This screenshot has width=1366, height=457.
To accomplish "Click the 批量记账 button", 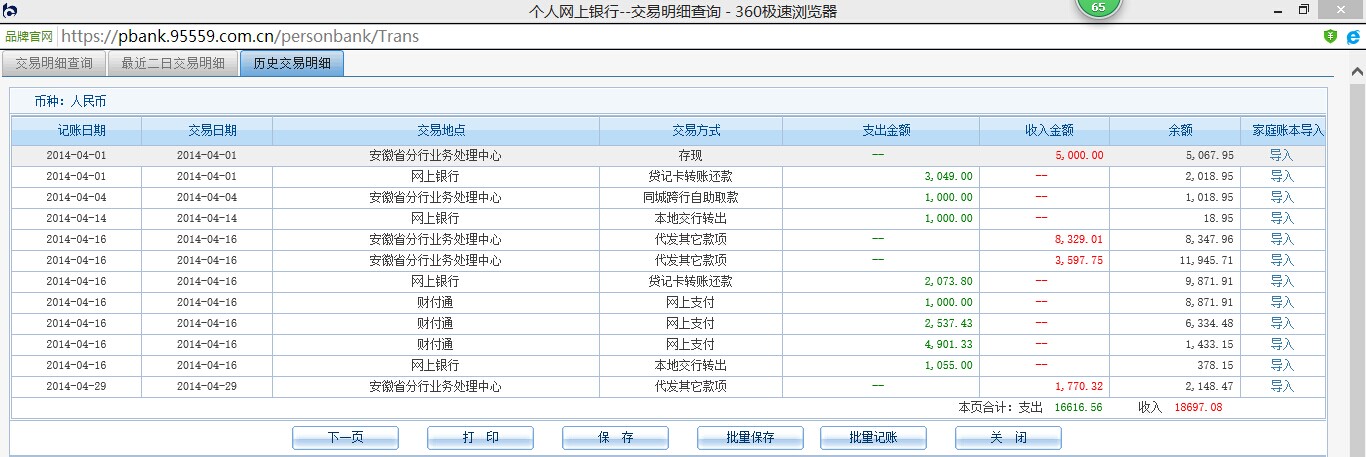I will [x=873, y=438].
